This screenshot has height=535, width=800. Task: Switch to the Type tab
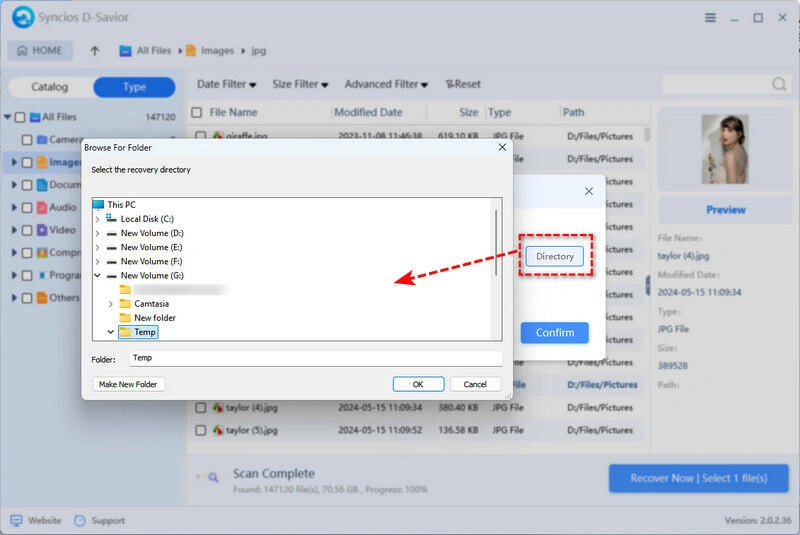[x=134, y=87]
